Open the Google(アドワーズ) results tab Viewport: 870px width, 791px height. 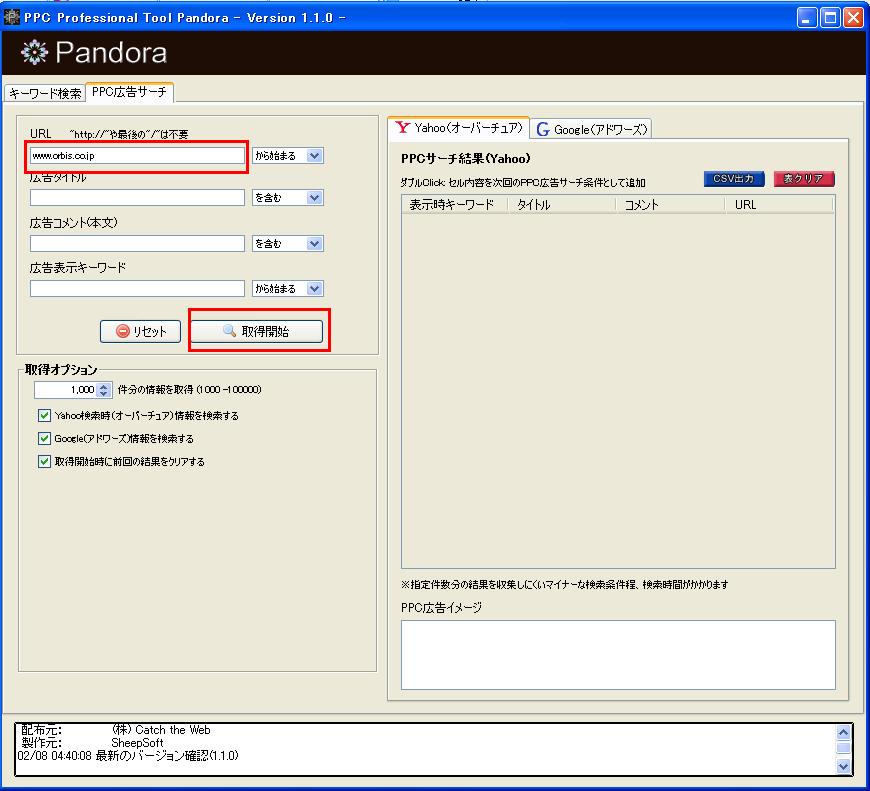point(591,129)
